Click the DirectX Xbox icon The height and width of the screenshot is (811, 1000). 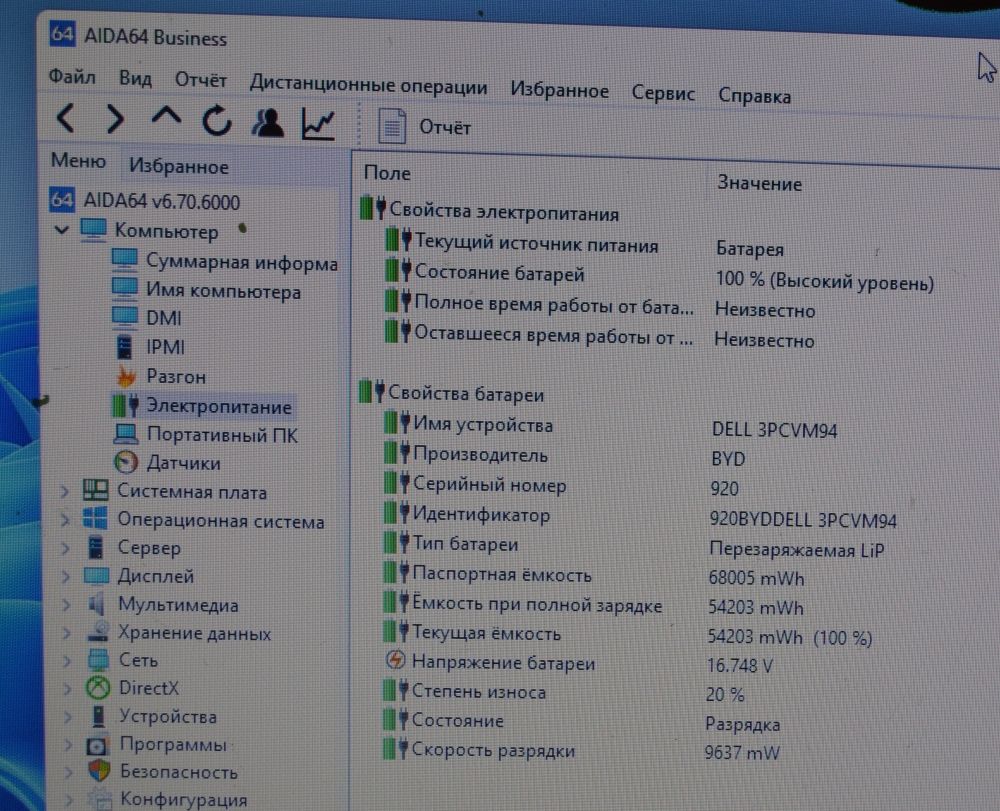click(98, 687)
